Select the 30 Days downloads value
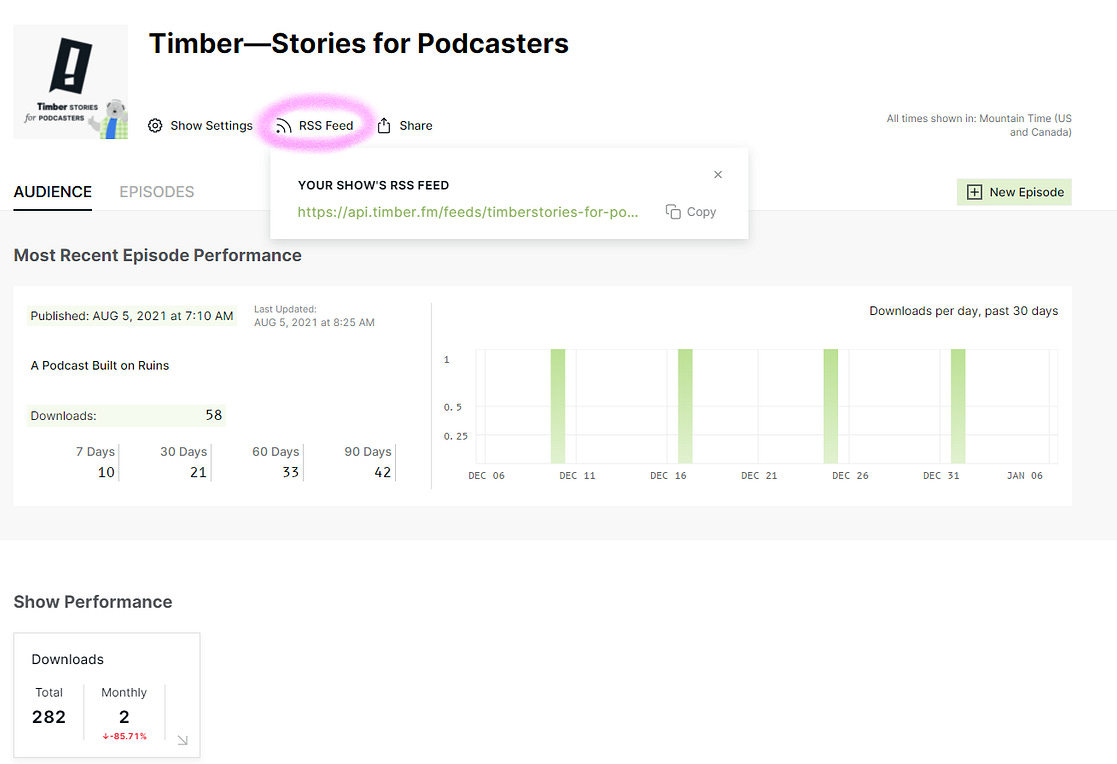The image size is (1117, 764). [x=198, y=473]
